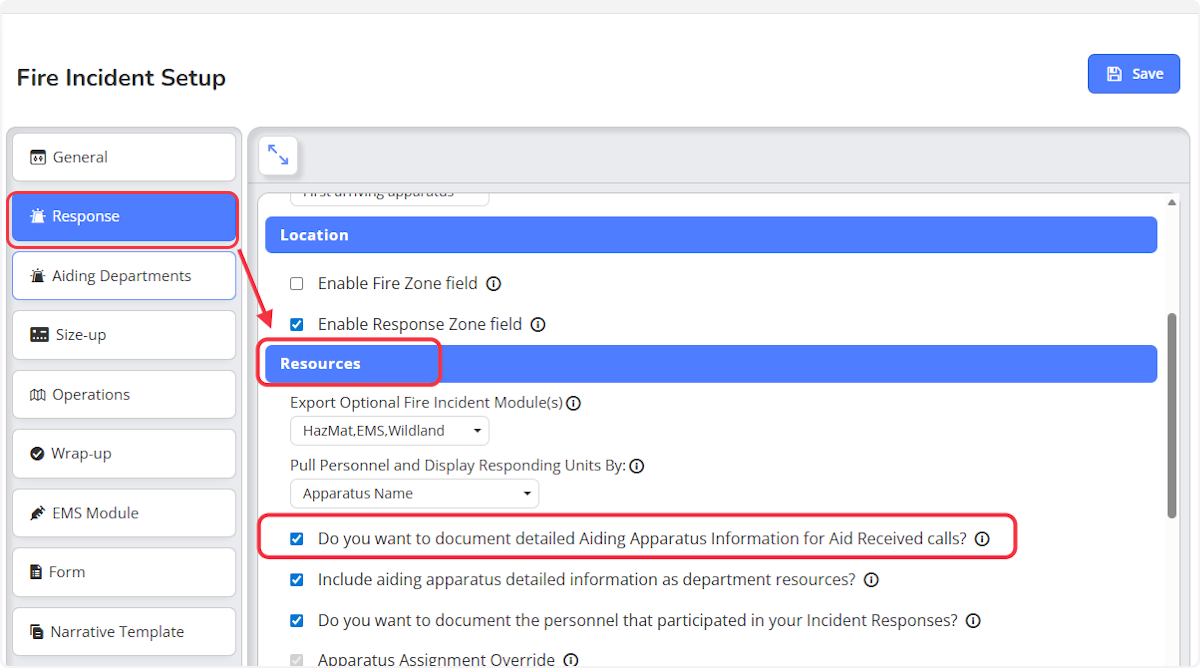Open the Aiding Departments tab
This screenshot has height=668, width=1200.
(x=124, y=276)
